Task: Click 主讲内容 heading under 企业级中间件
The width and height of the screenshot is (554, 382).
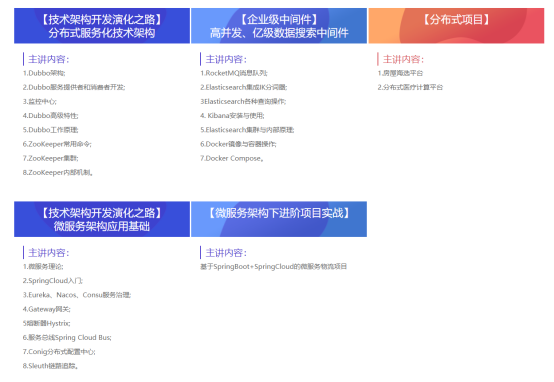Action: point(226,59)
